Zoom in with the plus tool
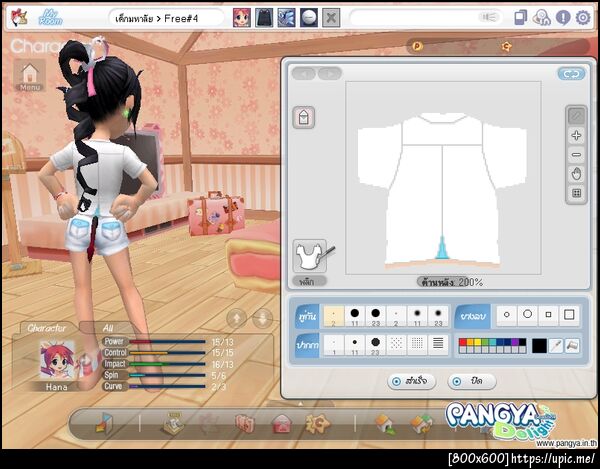 [x=576, y=135]
